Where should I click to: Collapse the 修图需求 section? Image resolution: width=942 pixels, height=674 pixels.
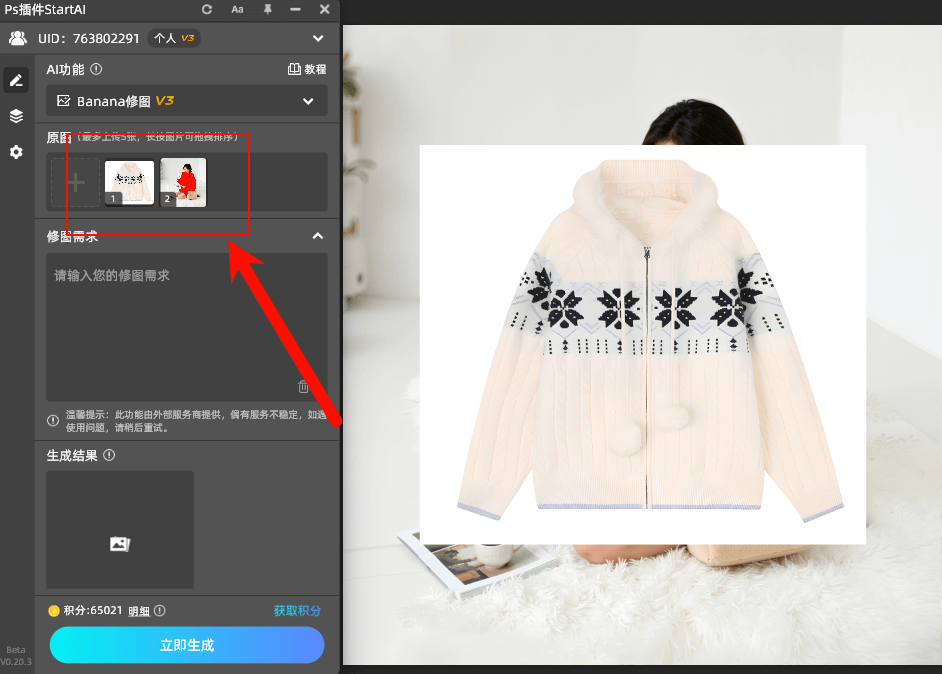point(317,236)
